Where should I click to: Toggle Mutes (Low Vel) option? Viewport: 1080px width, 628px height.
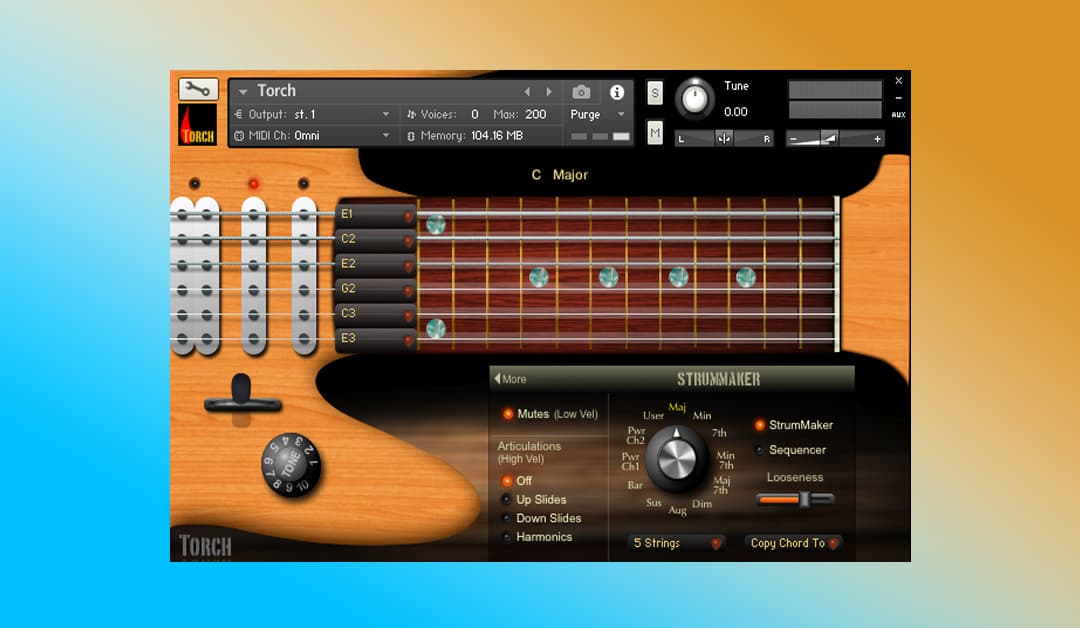508,414
